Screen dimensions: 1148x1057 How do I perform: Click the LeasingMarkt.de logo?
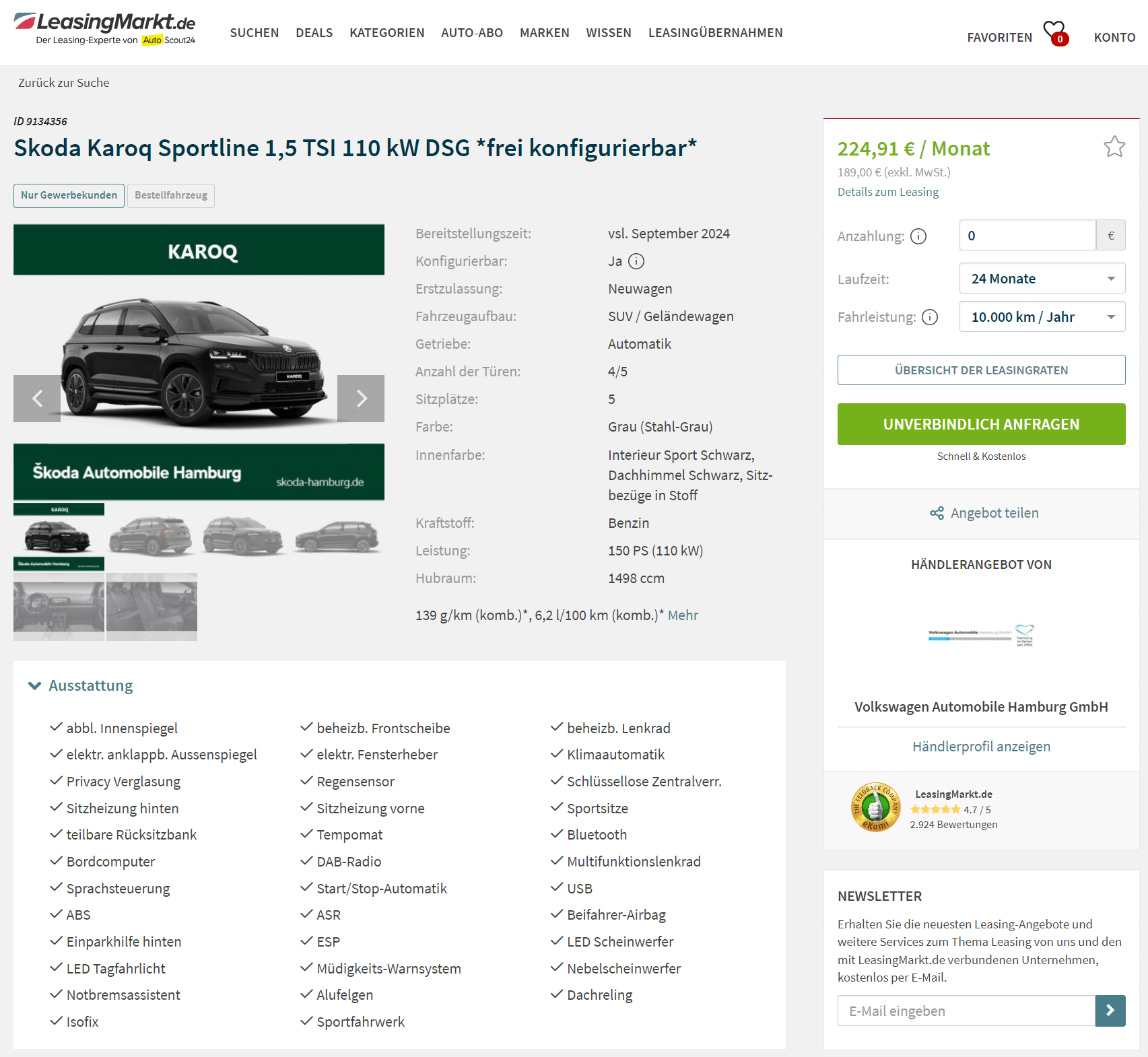pyautogui.click(x=104, y=29)
